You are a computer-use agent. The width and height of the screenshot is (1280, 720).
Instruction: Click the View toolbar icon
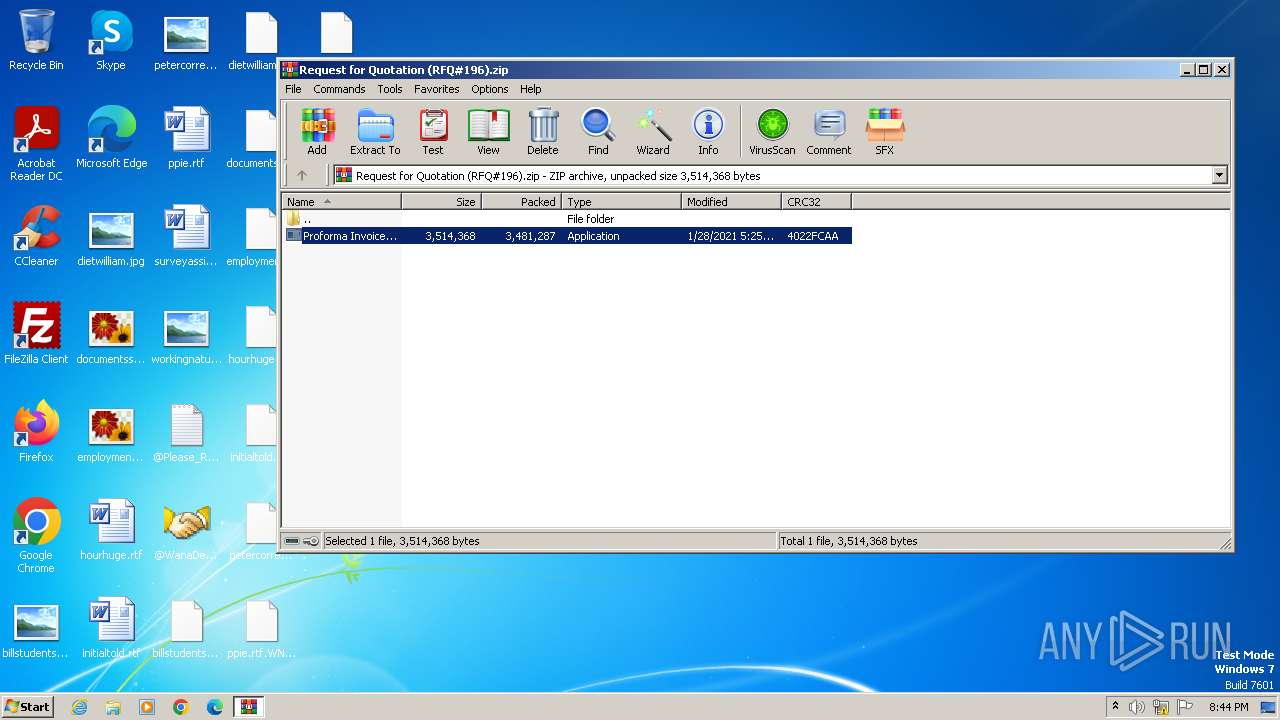488,132
